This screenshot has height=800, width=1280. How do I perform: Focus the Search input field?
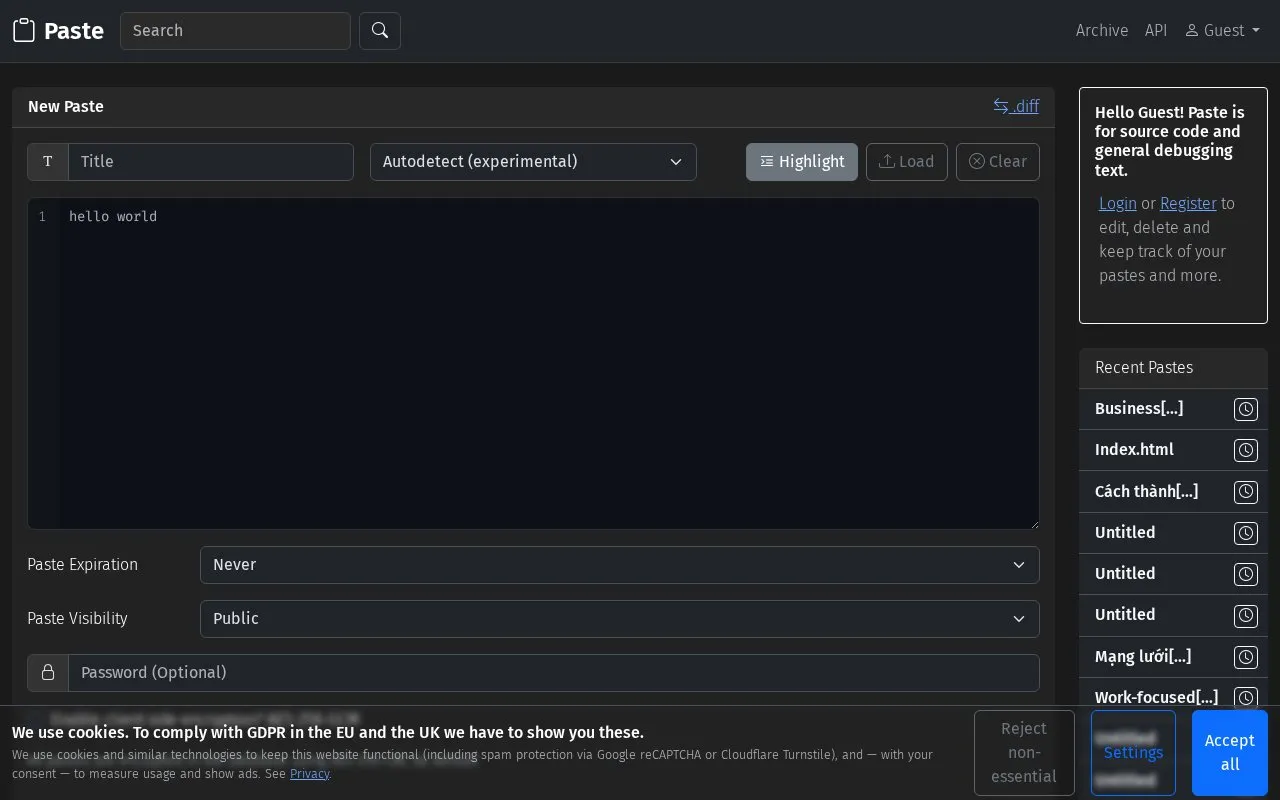tap(235, 31)
